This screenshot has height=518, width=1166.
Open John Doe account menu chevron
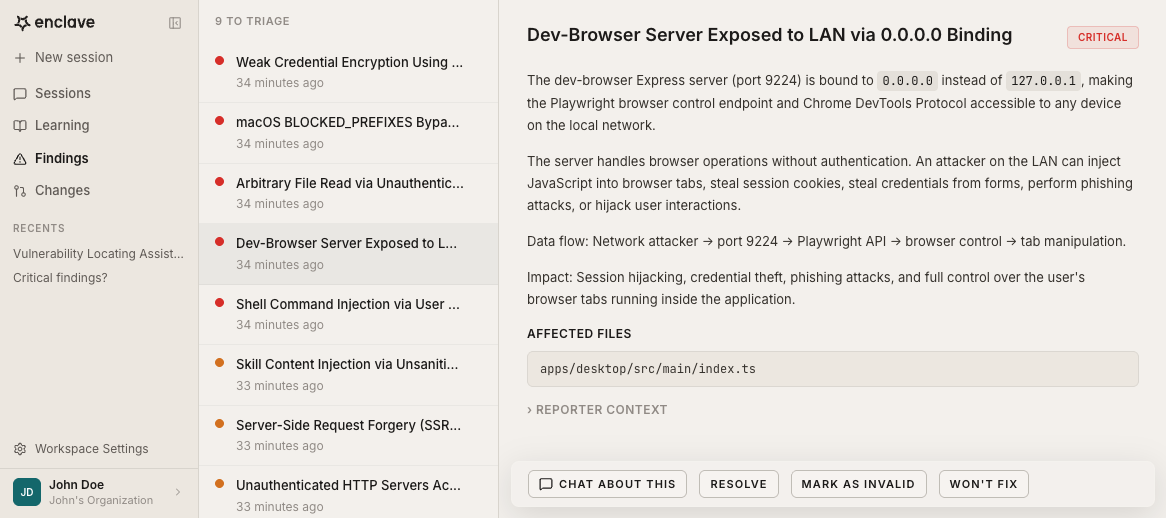[x=178, y=492]
